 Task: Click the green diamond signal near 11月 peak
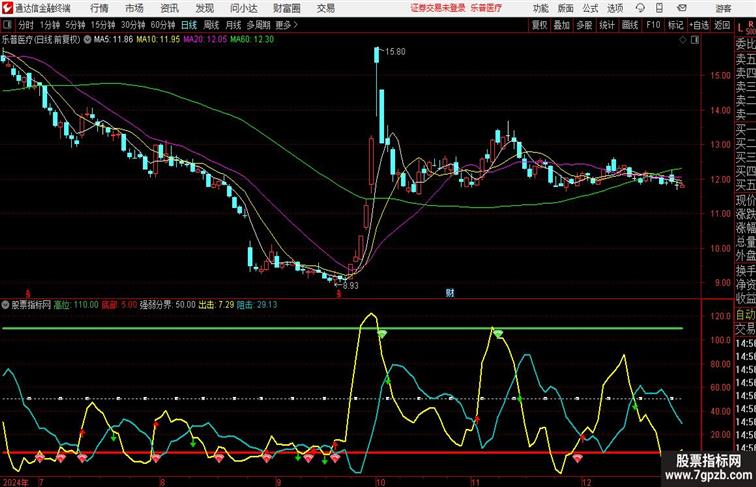pyautogui.click(x=498, y=334)
